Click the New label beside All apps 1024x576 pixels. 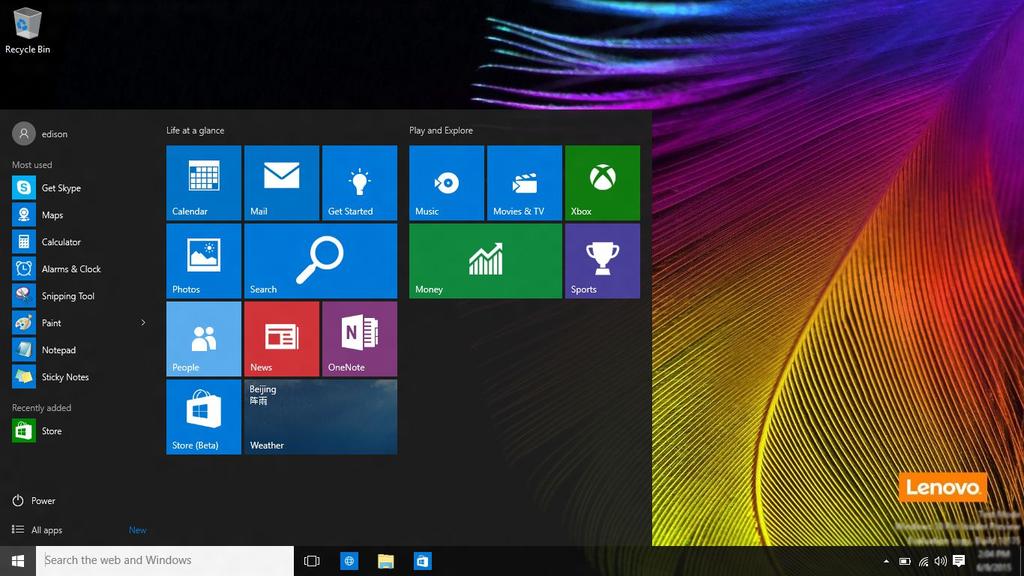pyautogui.click(x=138, y=530)
